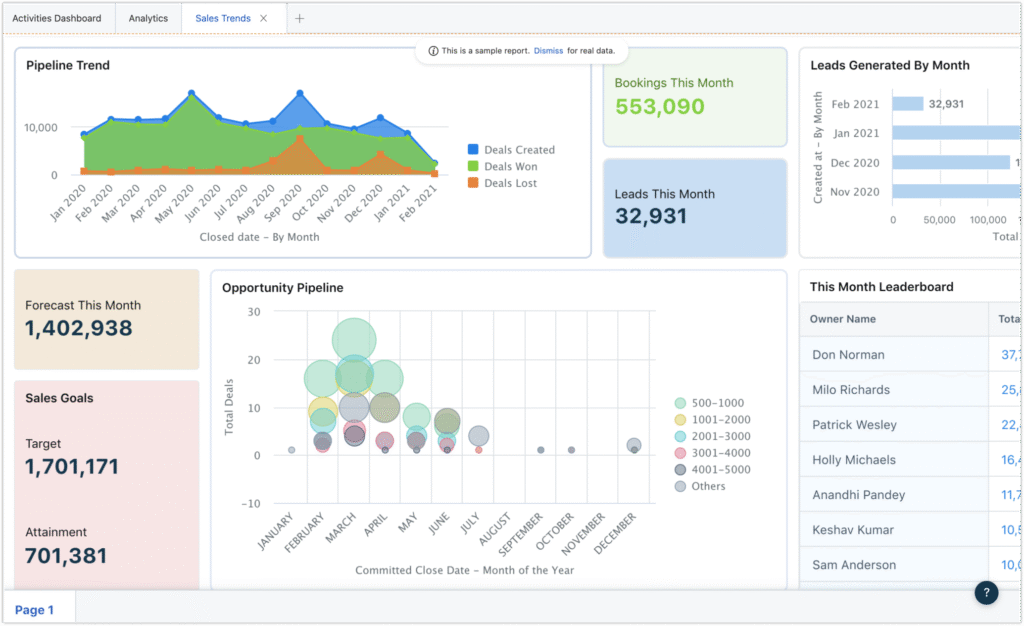Screen dimensions: 1024x626
Task: Close the Sales Trends tab
Action: [x=263, y=18]
